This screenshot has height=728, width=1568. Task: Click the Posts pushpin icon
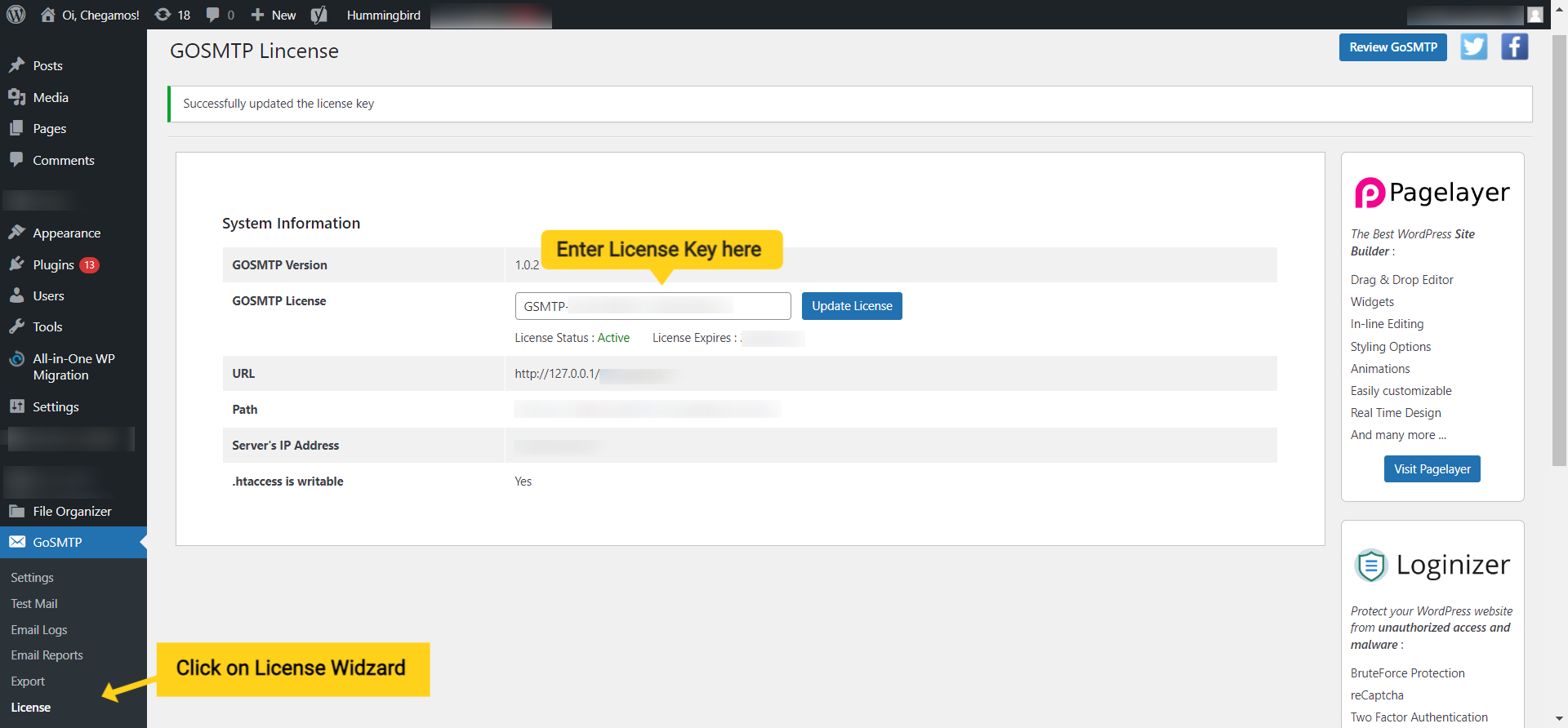coord(16,65)
